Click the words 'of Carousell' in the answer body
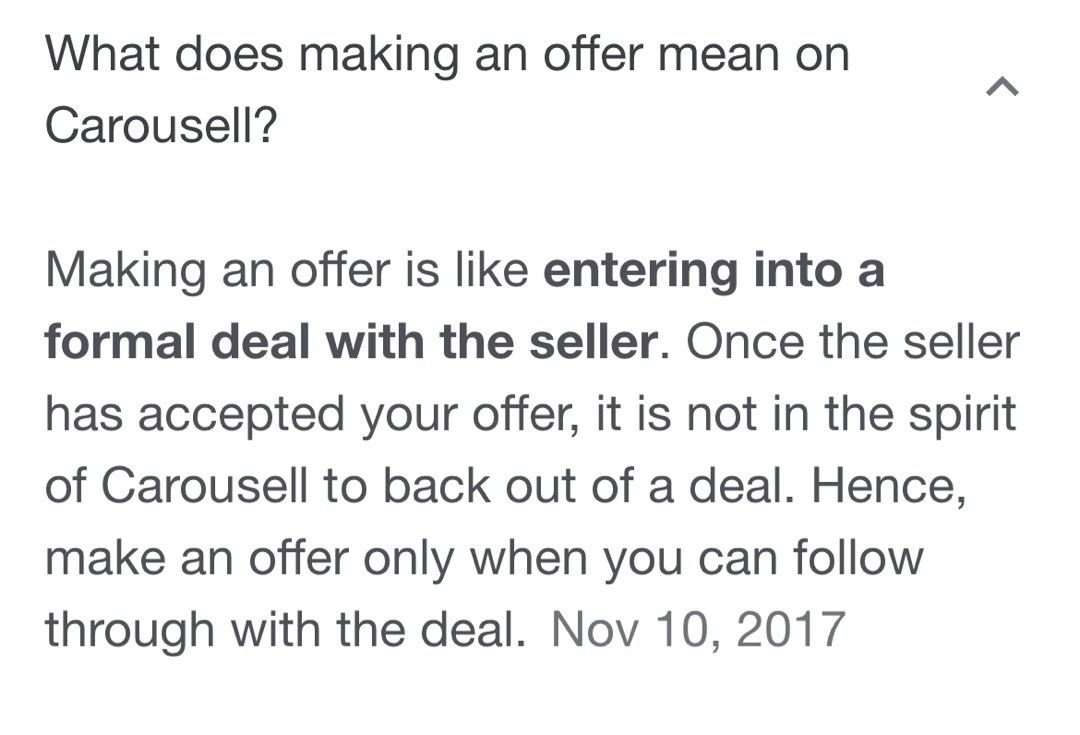 (176, 486)
